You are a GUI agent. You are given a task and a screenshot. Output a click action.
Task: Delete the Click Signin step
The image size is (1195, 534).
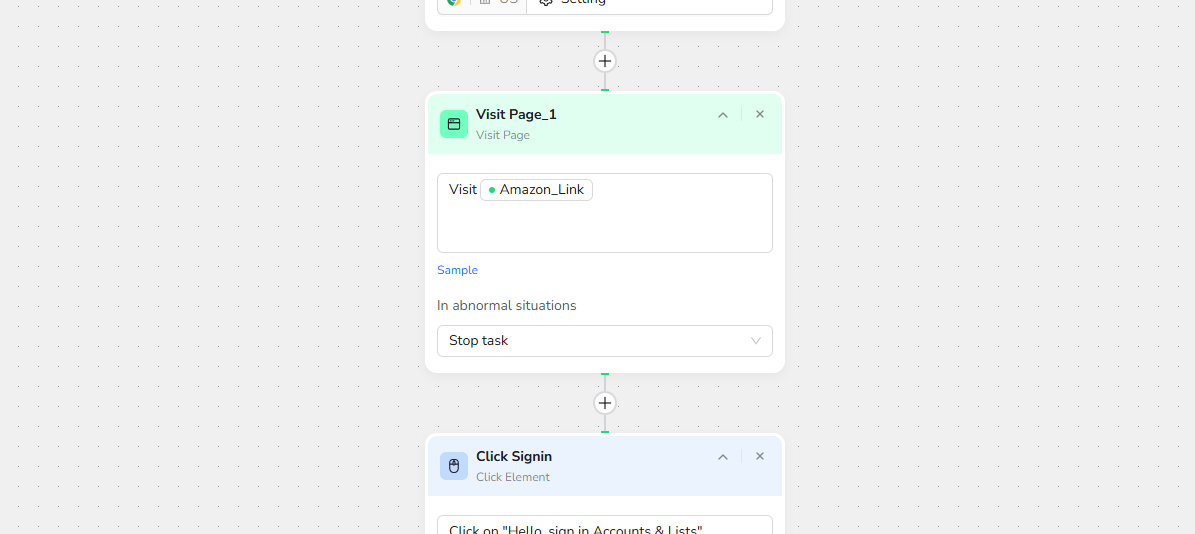[x=760, y=456]
